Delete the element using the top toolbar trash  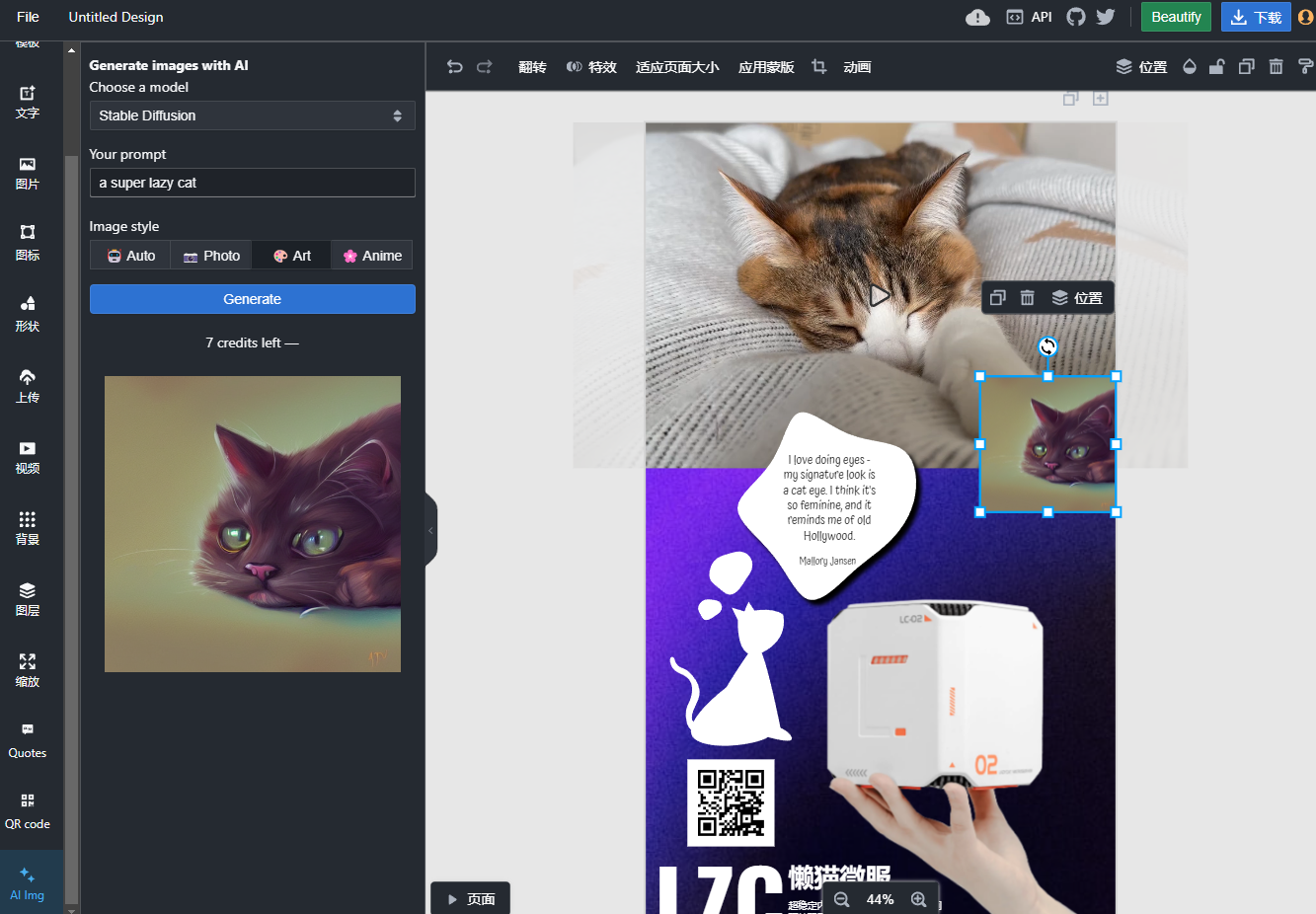pos(1276,67)
